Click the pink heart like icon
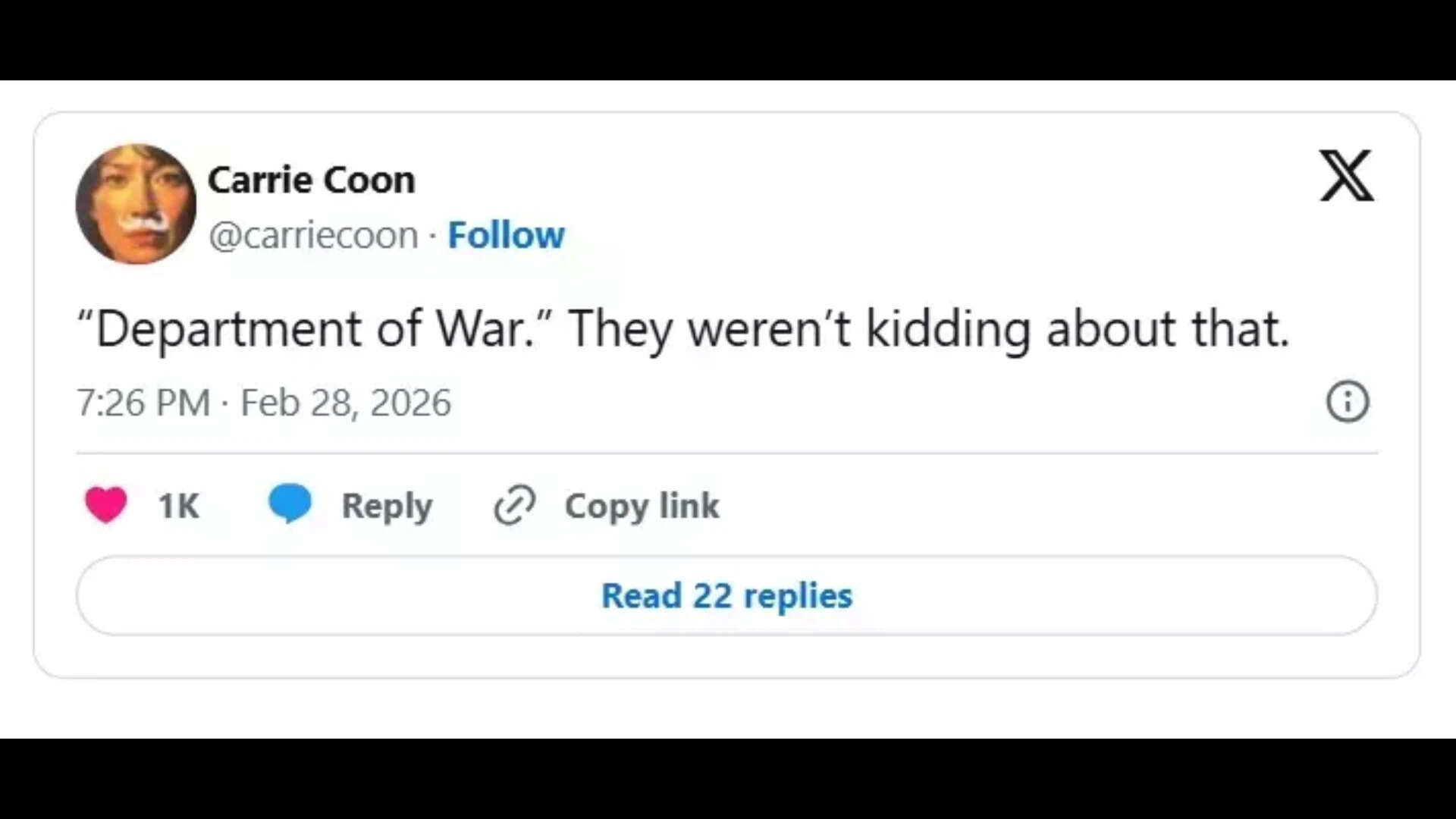The height and width of the screenshot is (819, 1456). [106, 505]
